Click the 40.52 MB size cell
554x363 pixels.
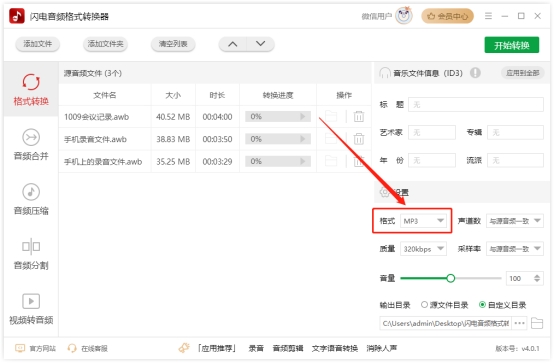[x=173, y=117]
